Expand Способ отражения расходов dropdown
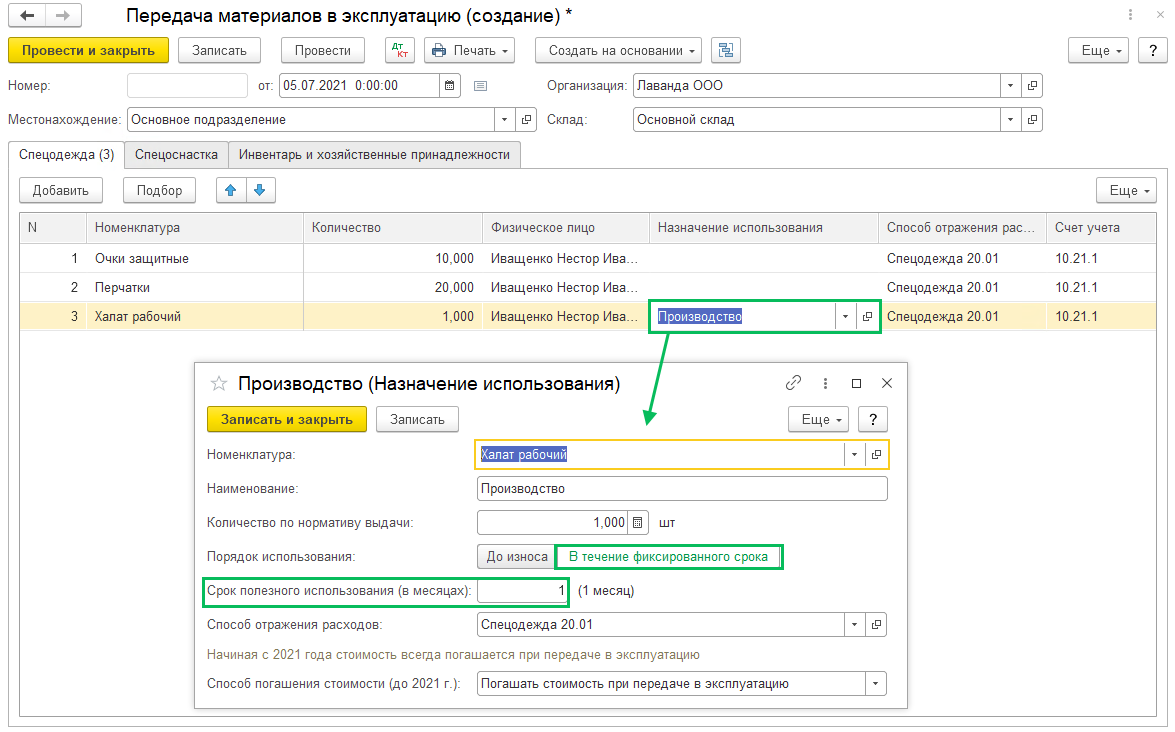 854,625
